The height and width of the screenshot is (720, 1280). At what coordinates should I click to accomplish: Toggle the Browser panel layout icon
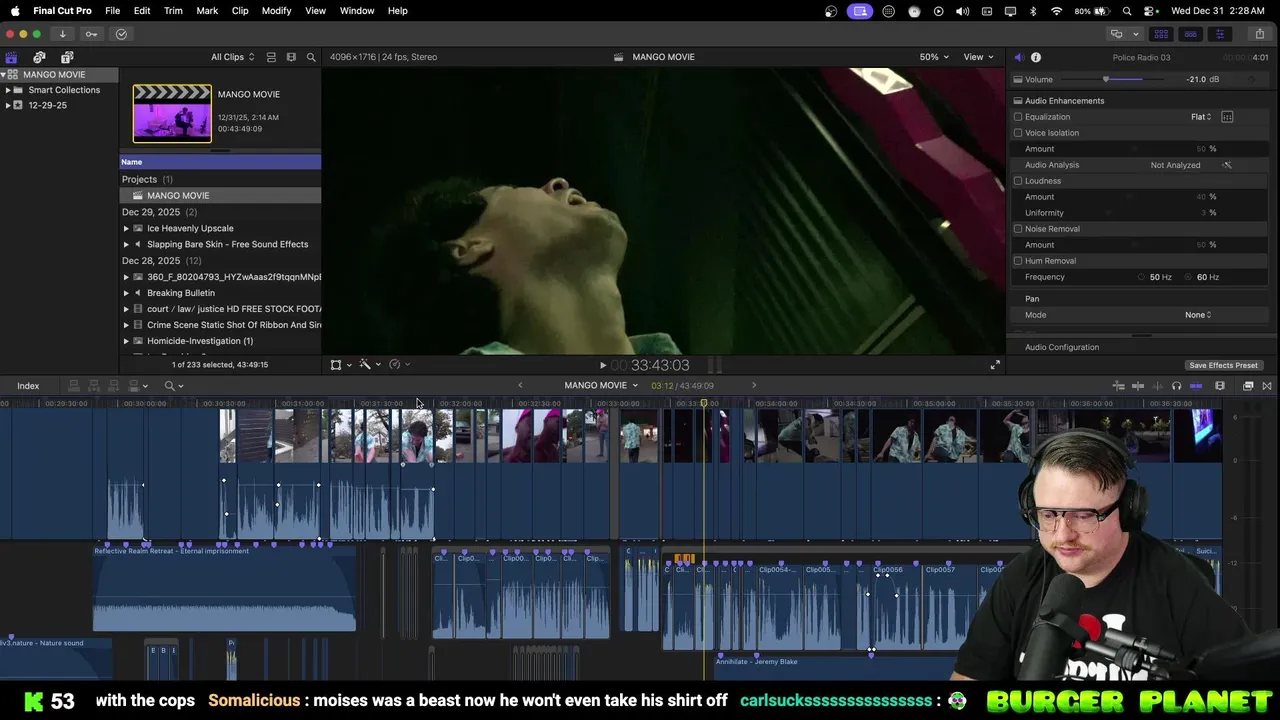1161,34
